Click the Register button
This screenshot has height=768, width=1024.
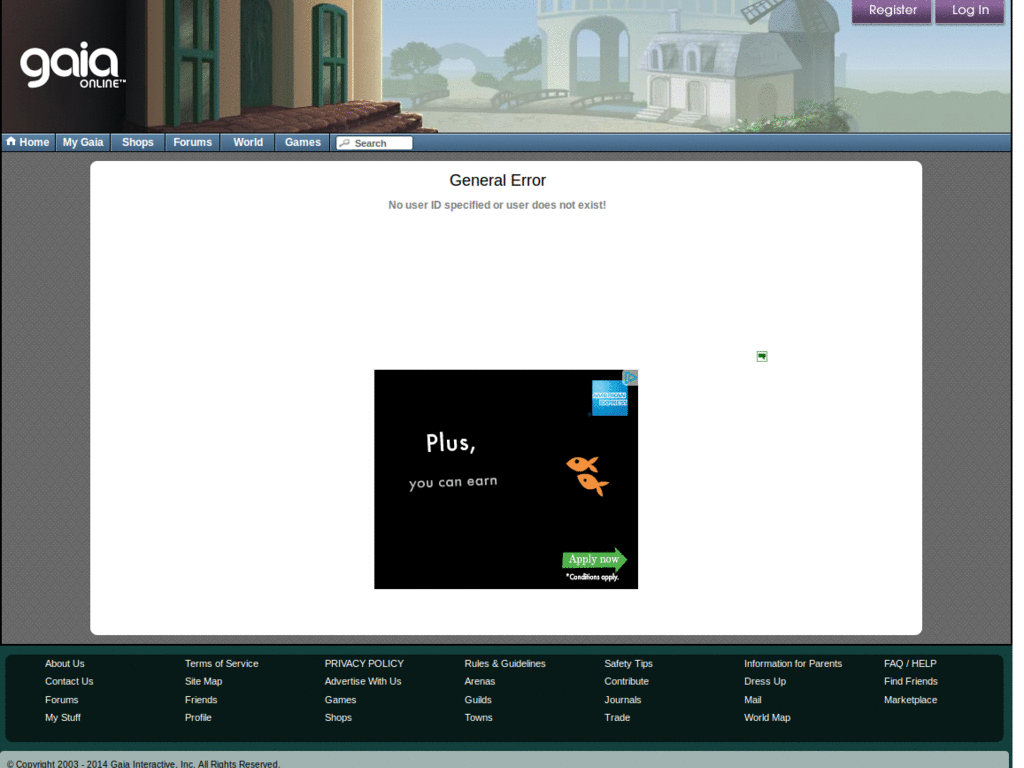point(890,11)
